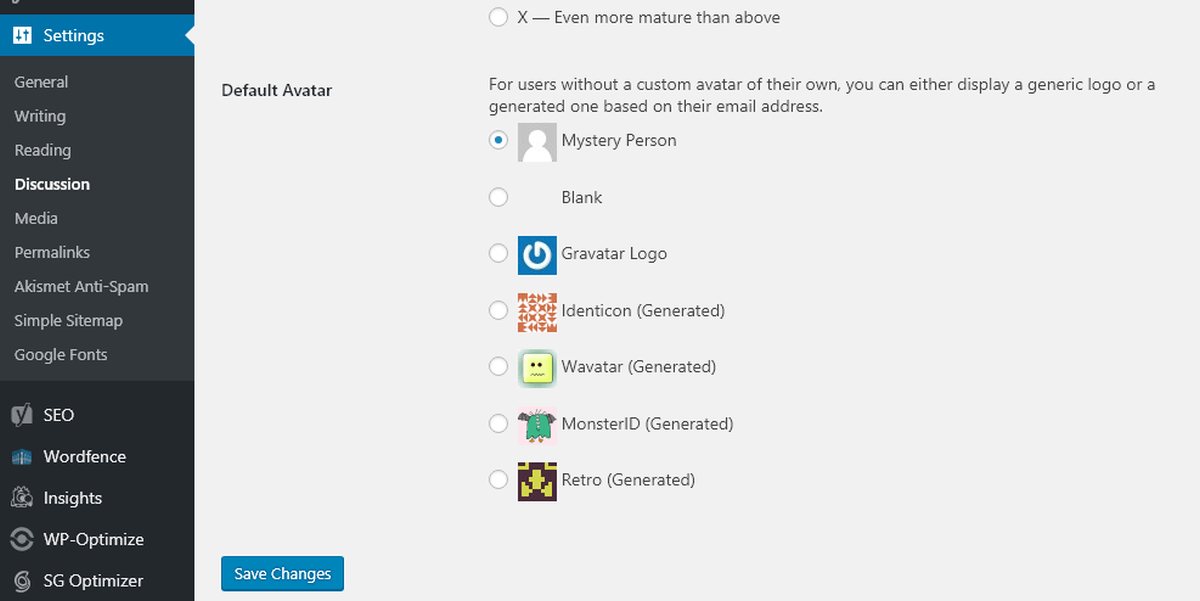Open the Wordfence menu

pos(97,457)
